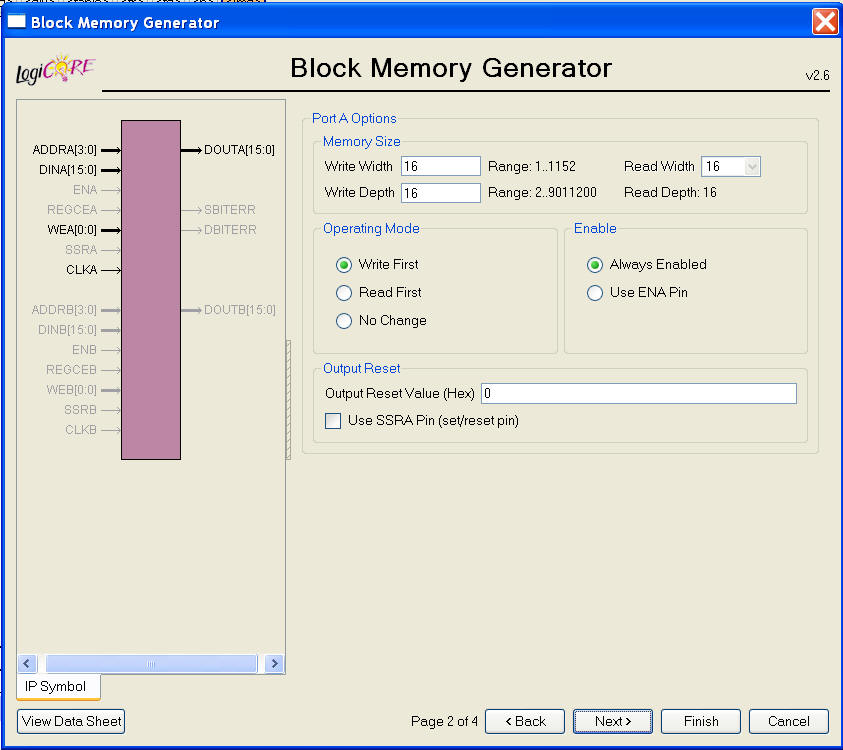Click the Write Depth input field
The image size is (843, 750).
(x=441, y=192)
